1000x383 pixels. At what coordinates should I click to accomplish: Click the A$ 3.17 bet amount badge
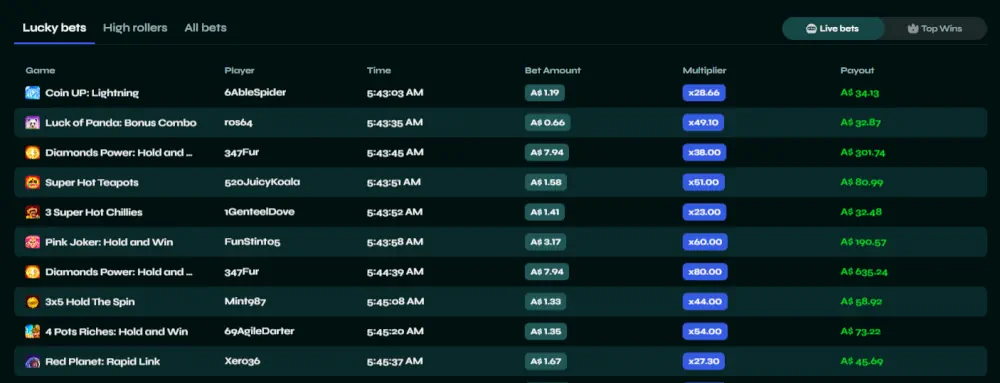click(545, 242)
